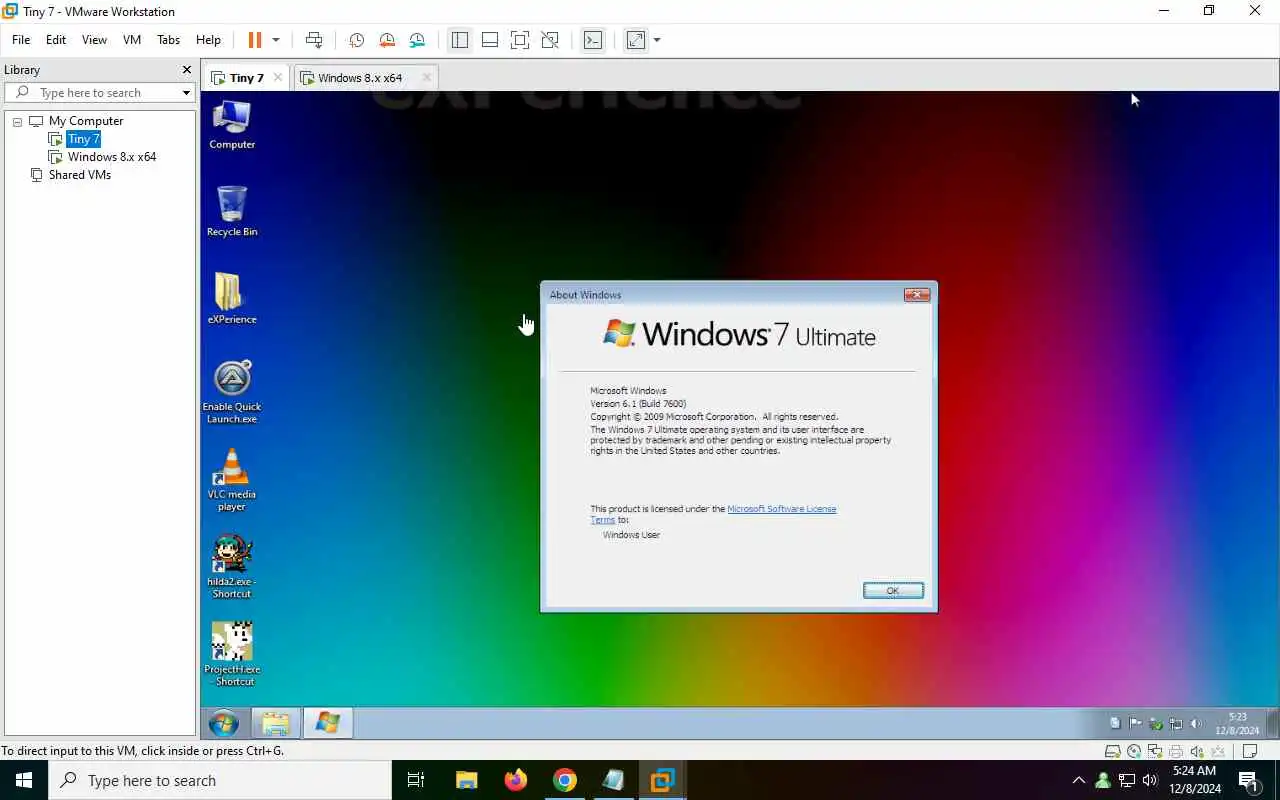The width and height of the screenshot is (1280, 800).
Task: Open the View menu
Action: 94,40
